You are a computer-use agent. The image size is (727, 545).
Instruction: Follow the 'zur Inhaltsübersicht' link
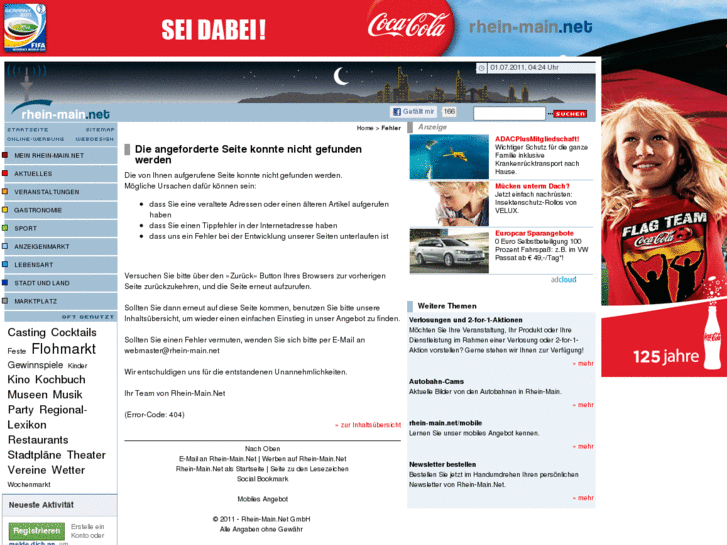point(368,425)
